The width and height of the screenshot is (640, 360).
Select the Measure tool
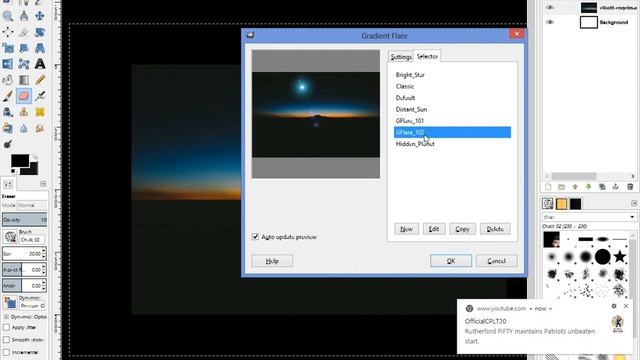pyautogui.click(x=24, y=16)
